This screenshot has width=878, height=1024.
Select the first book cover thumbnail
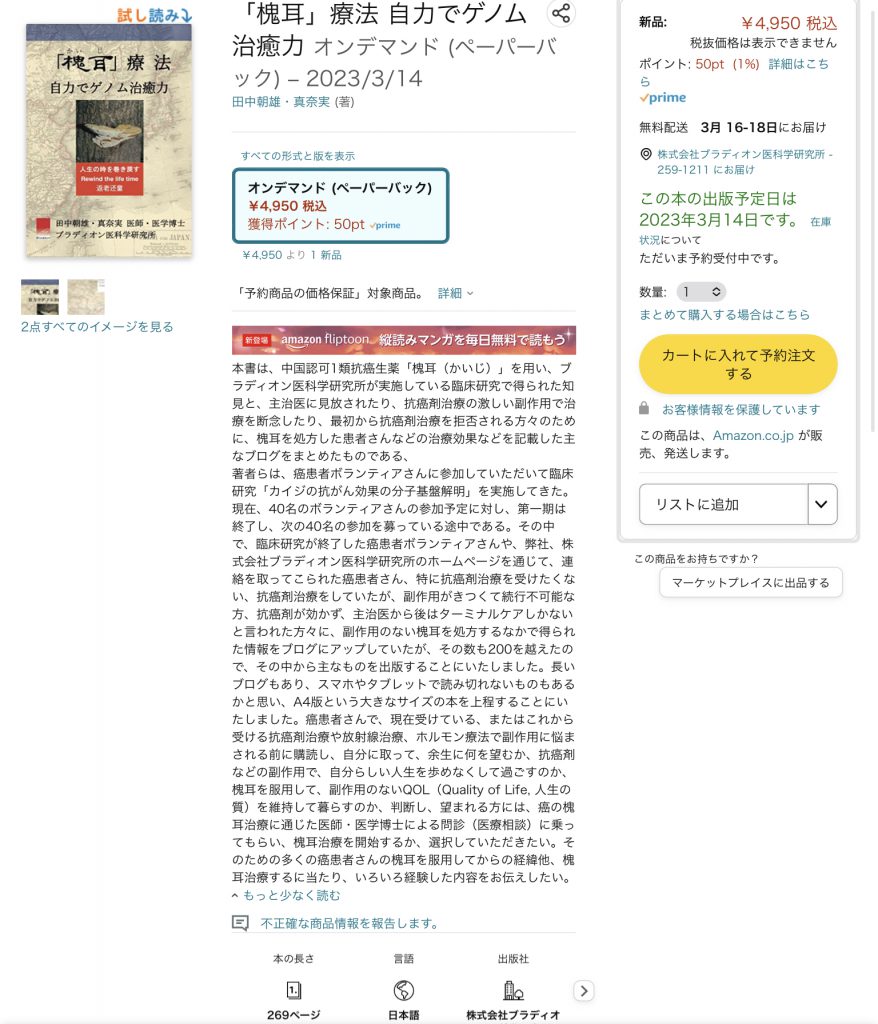(40, 297)
